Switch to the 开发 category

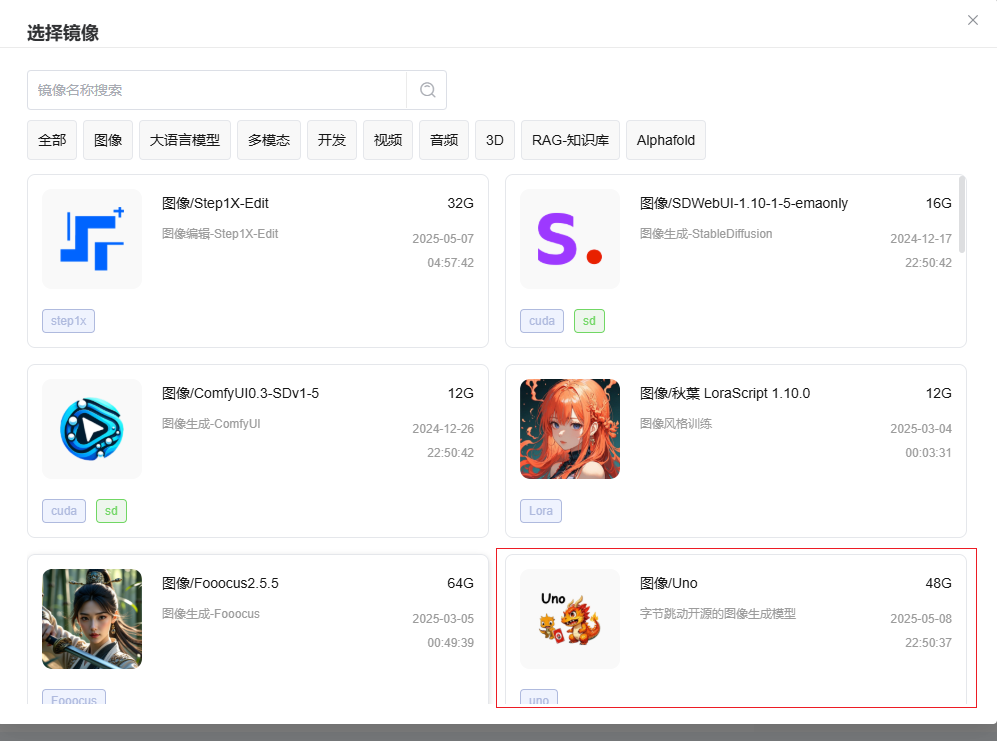point(332,140)
